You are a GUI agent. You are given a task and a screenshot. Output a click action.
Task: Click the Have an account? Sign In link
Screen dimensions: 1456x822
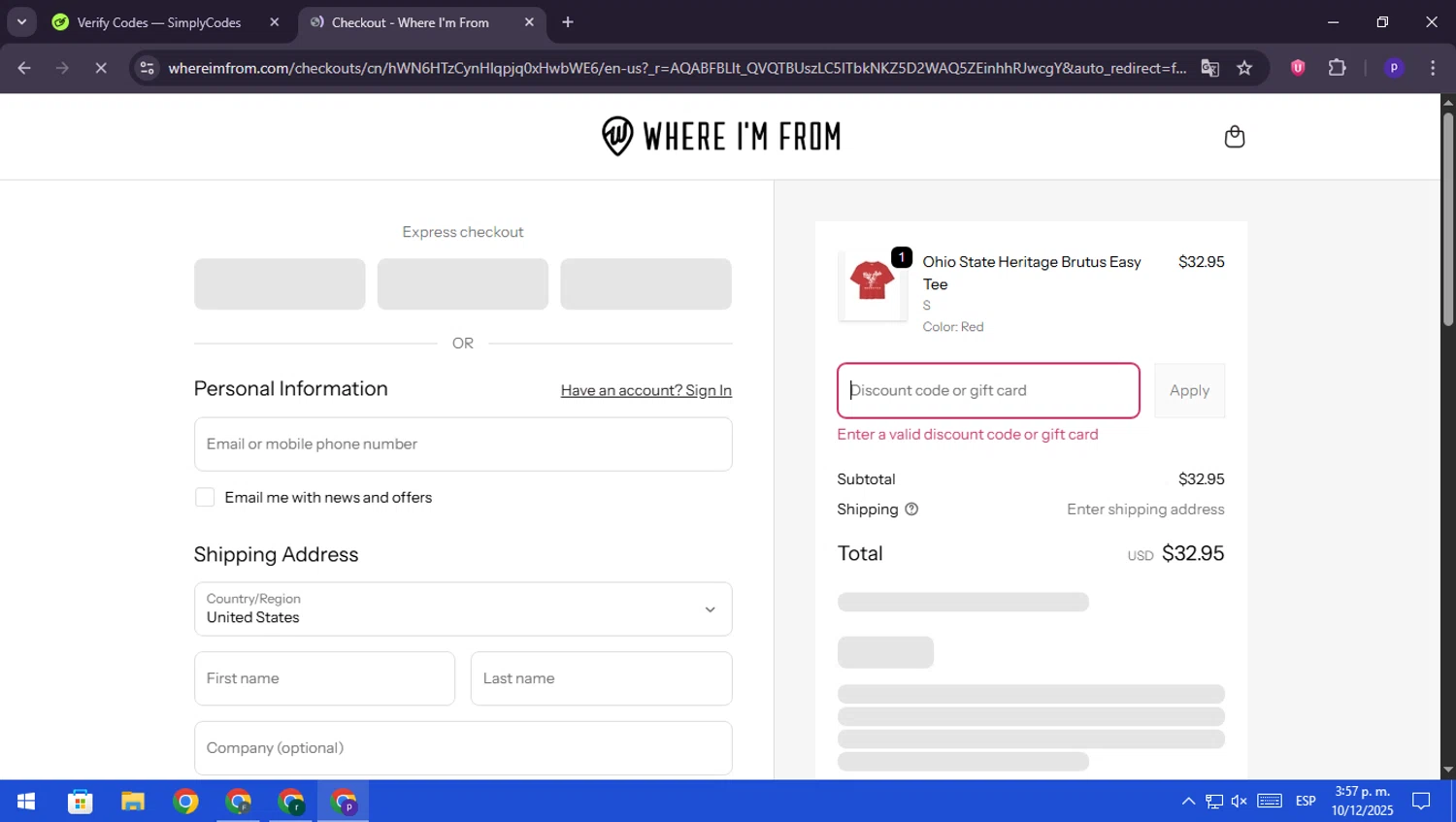(x=645, y=390)
